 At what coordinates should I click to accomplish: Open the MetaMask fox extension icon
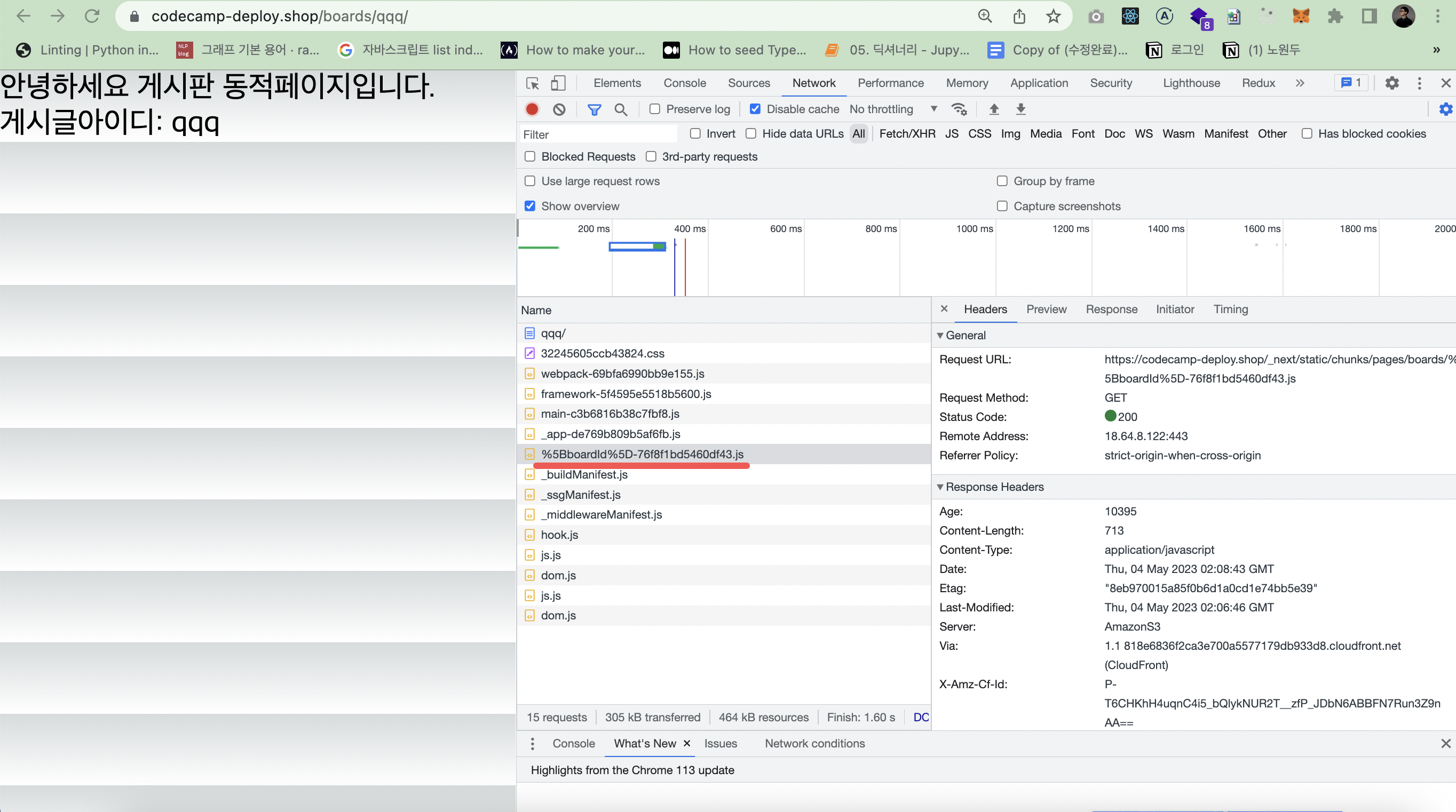pyautogui.click(x=1301, y=16)
